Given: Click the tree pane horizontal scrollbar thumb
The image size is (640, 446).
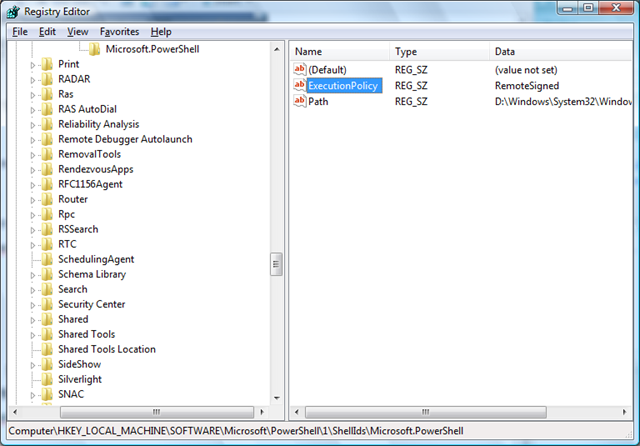Looking at the screenshot, I should pos(157,412).
